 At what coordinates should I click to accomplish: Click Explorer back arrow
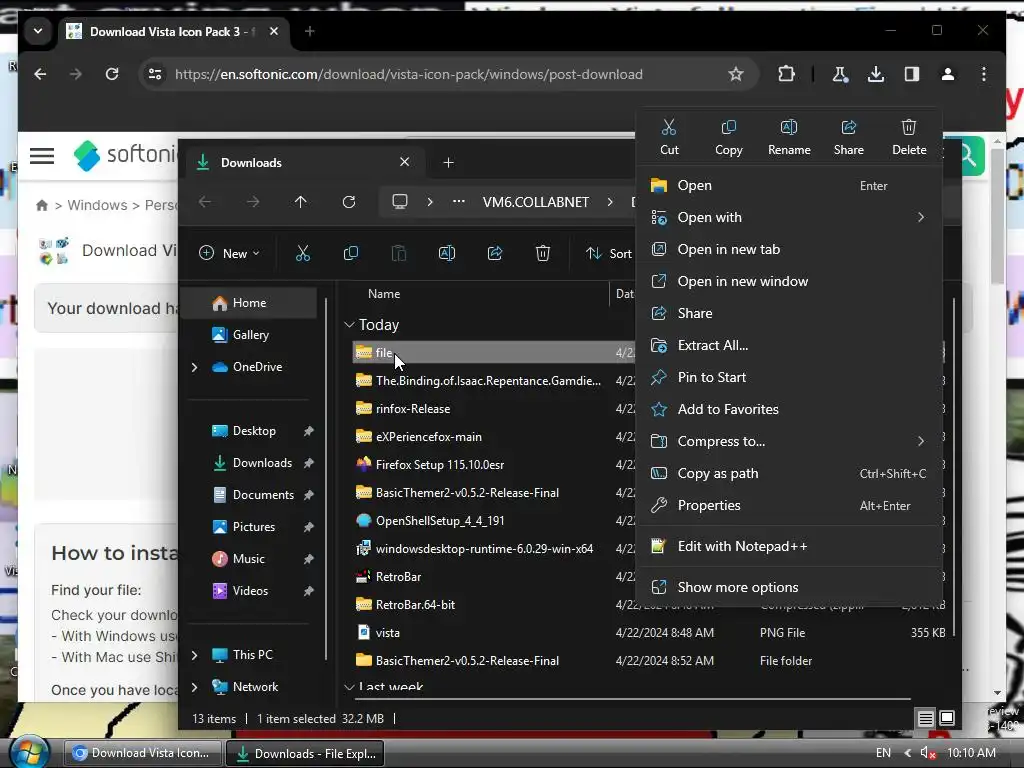pyautogui.click(x=204, y=202)
